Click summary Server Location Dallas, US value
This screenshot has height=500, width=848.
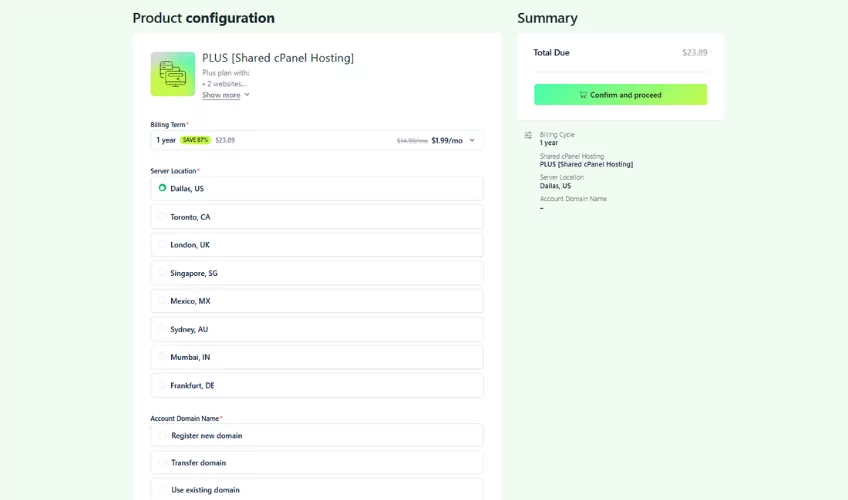[x=555, y=185]
